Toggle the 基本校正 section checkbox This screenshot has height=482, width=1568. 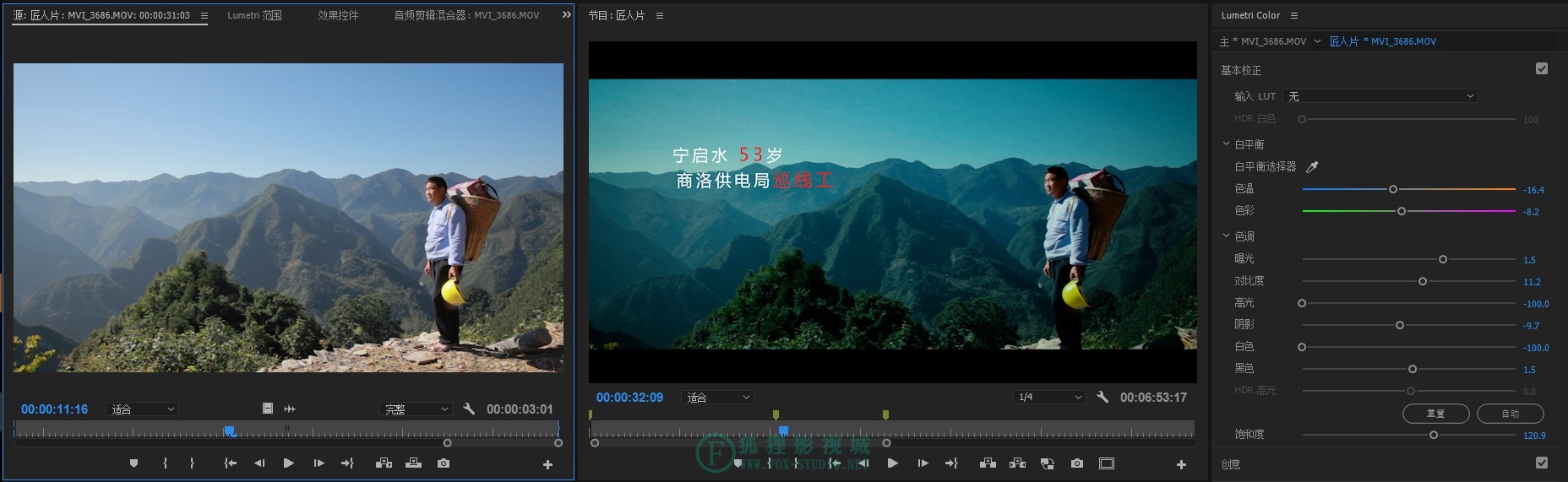point(1542,68)
